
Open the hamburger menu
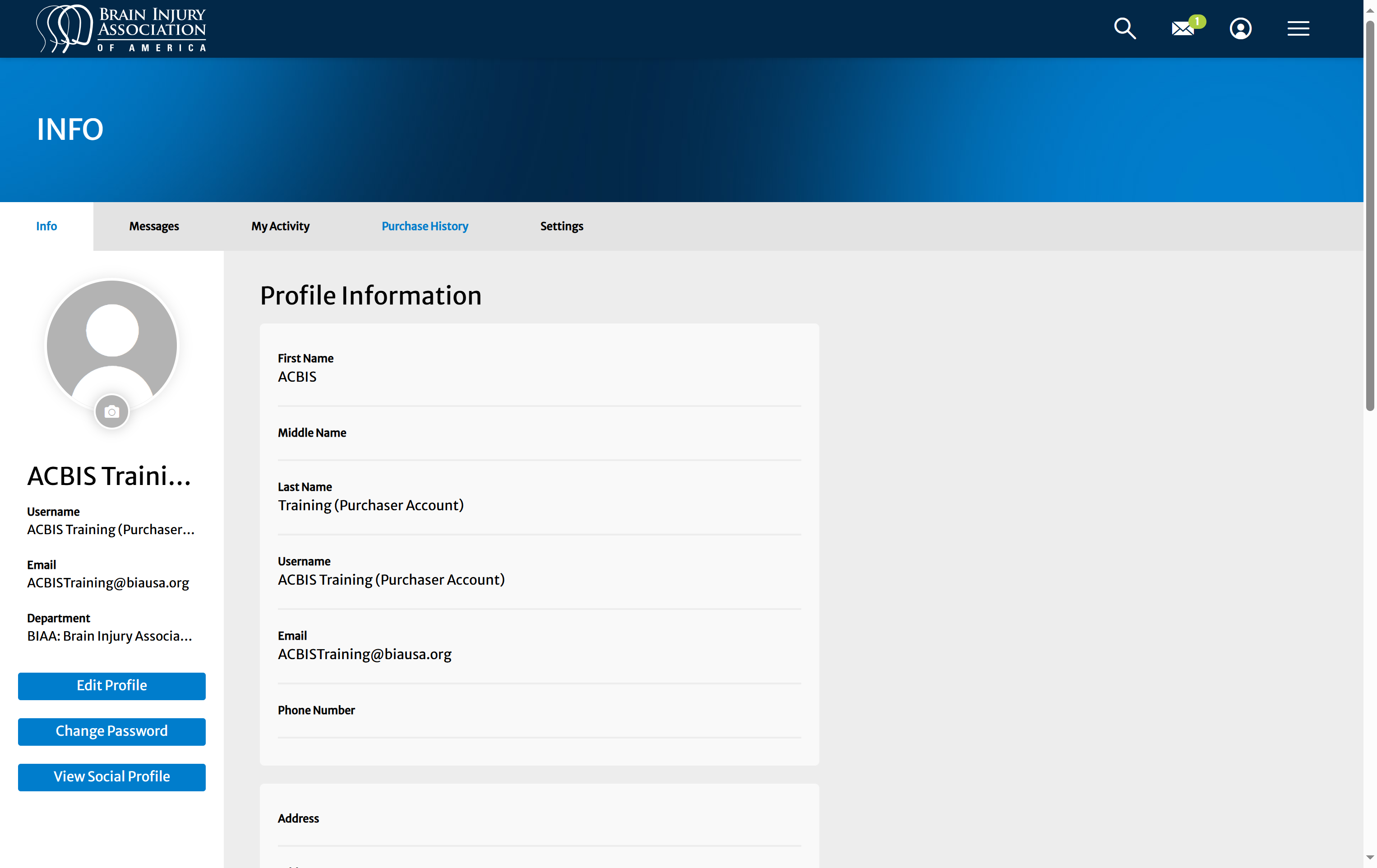[1298, 28]
